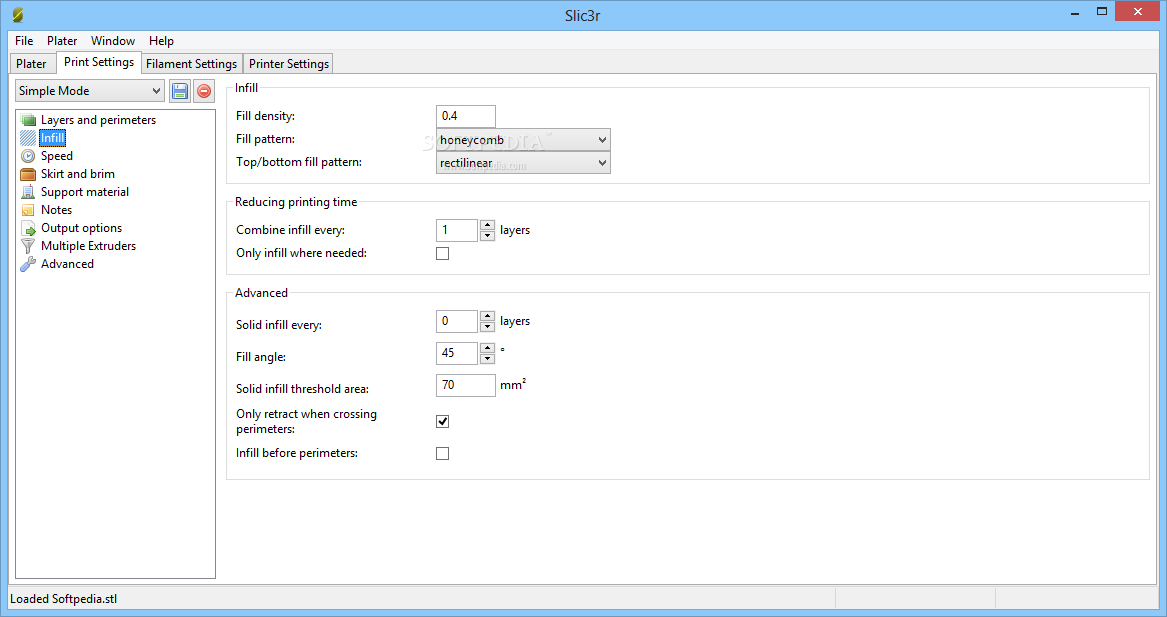This screenshot has height=617, width=1167.
Task: Open the Fill pattern honeycomb dropdown
Action: pyautogui.click(x=523, y=140)
